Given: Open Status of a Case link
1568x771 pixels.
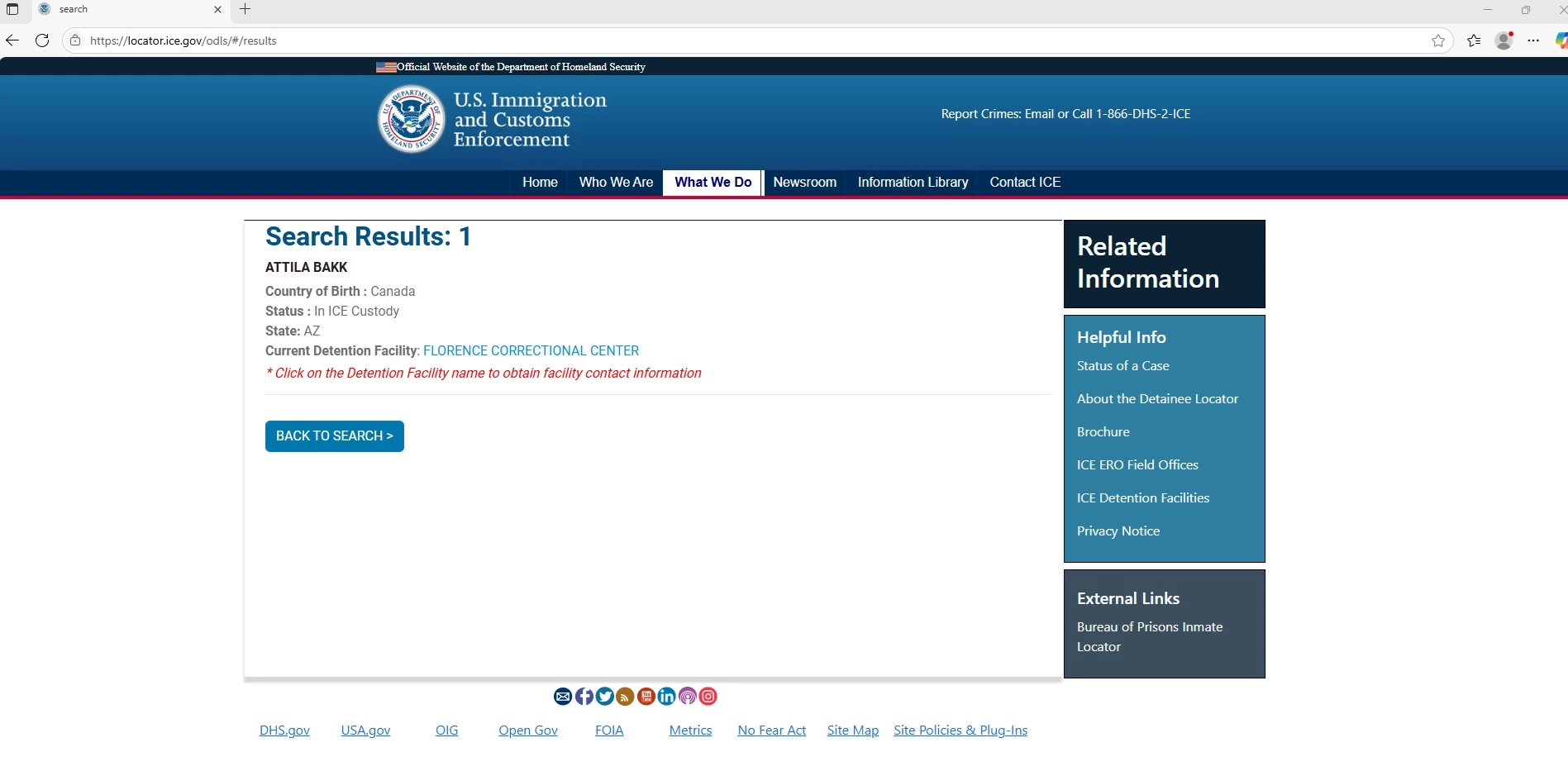Looking at the screenshot, I should click(1122, 366).
